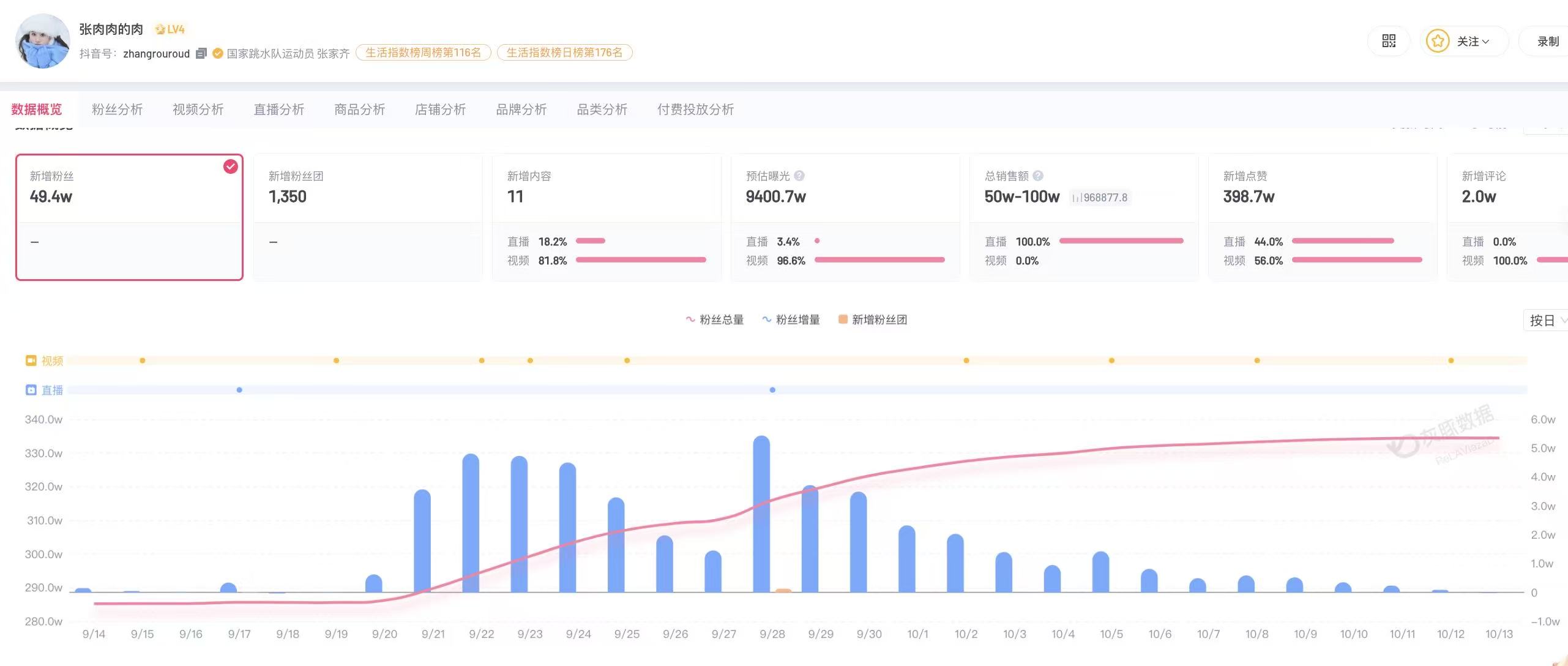This screenshot has height=666, width=1568.
Task: Switch to the 粉丝分析 tab
Action: (x=118, y=110)
